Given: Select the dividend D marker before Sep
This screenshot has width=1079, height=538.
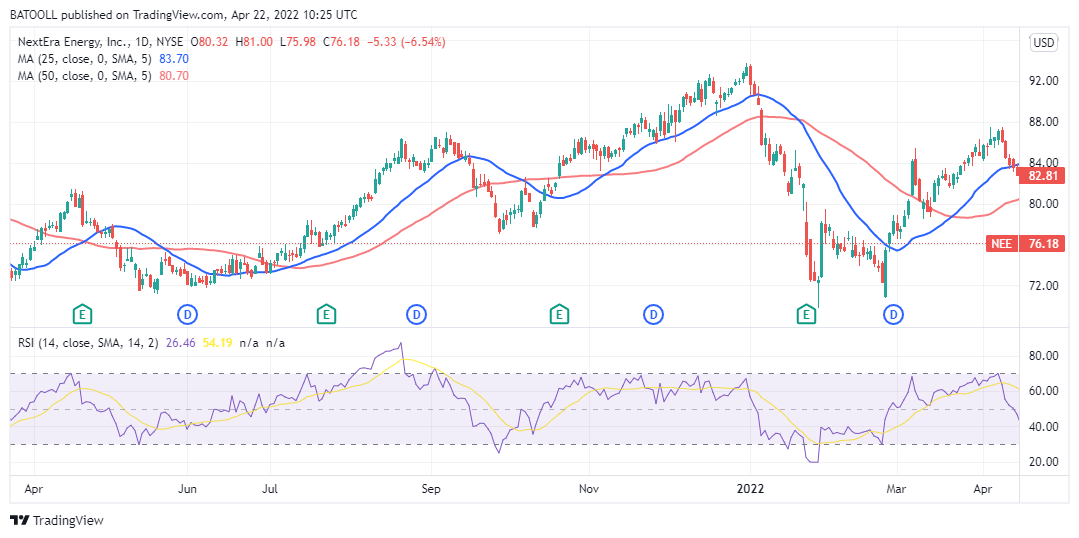Looking at the screenshot, I should click(416, 315).
